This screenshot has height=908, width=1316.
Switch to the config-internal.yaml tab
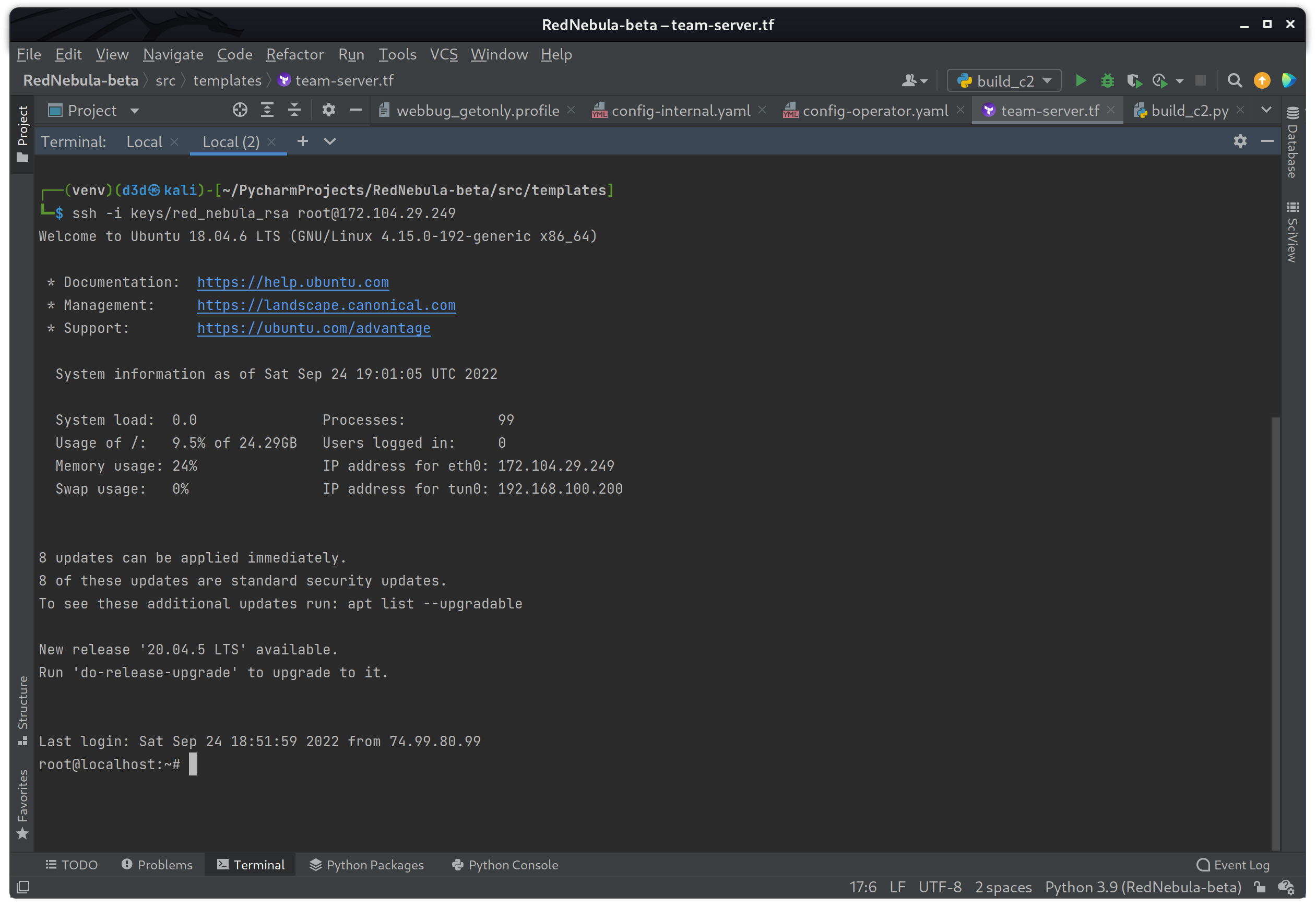pyautogui.click(x=681, y=111)
